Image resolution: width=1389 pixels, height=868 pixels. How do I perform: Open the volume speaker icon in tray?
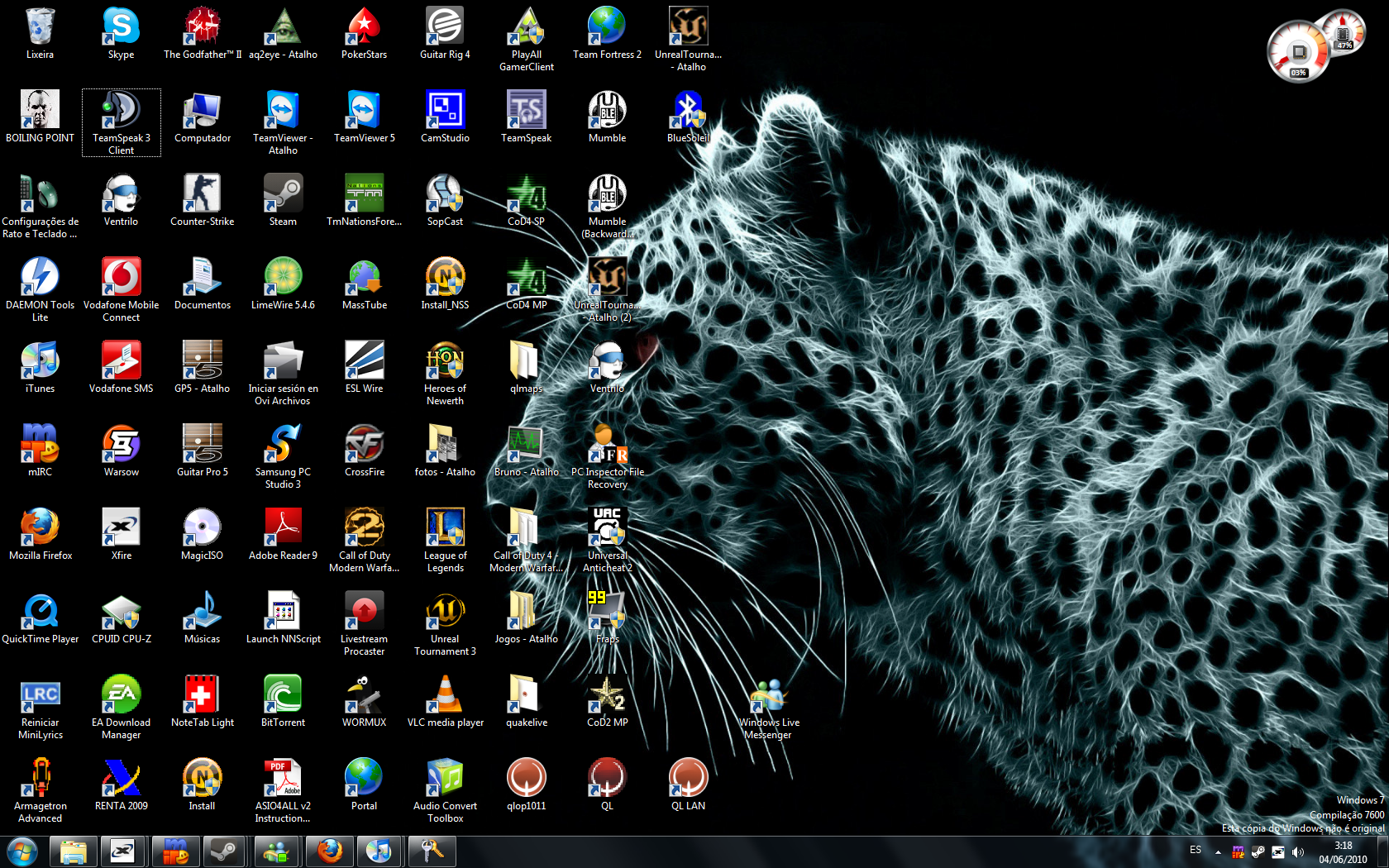coord(1298,852)
